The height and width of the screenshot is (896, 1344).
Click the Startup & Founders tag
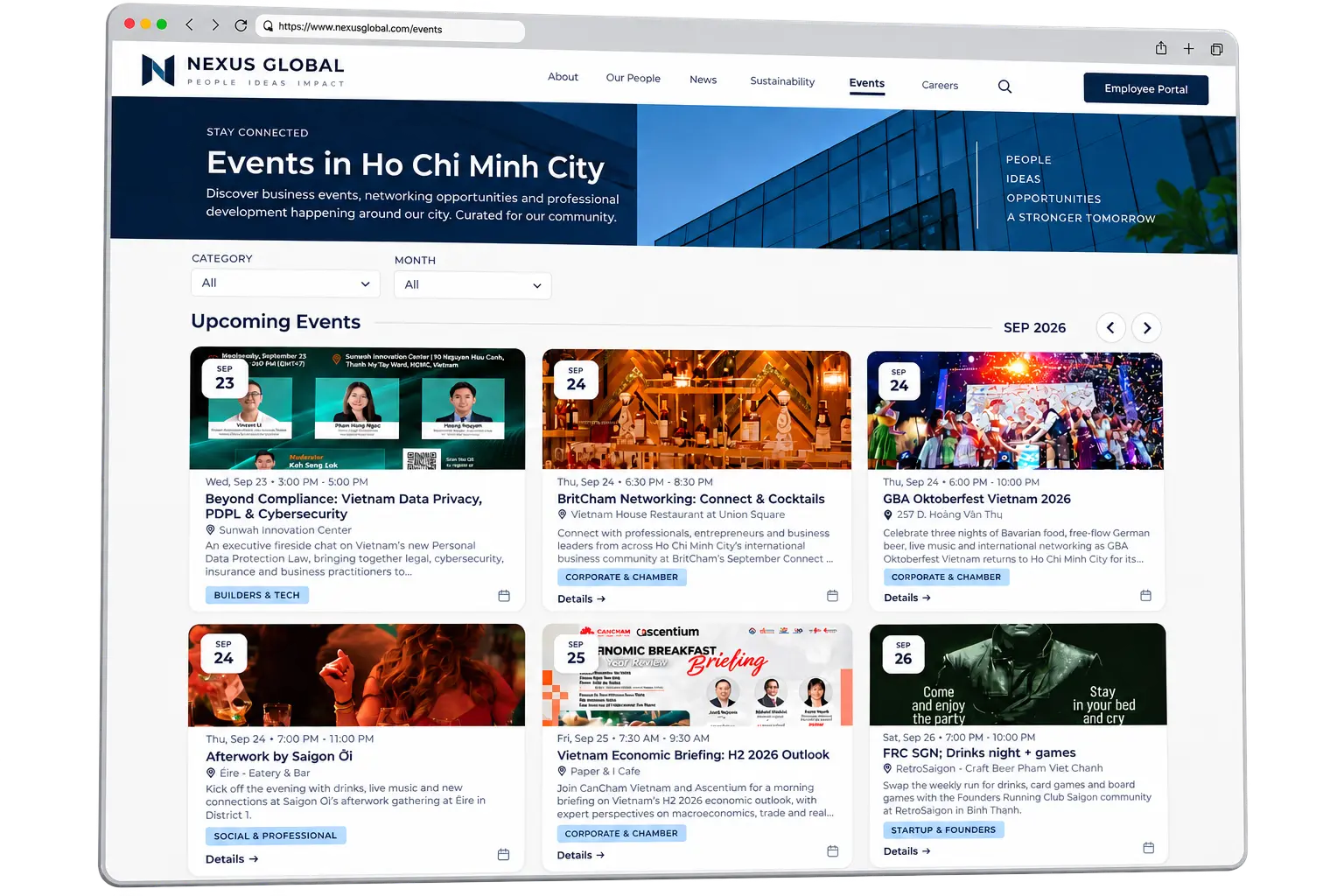(943, 830)
